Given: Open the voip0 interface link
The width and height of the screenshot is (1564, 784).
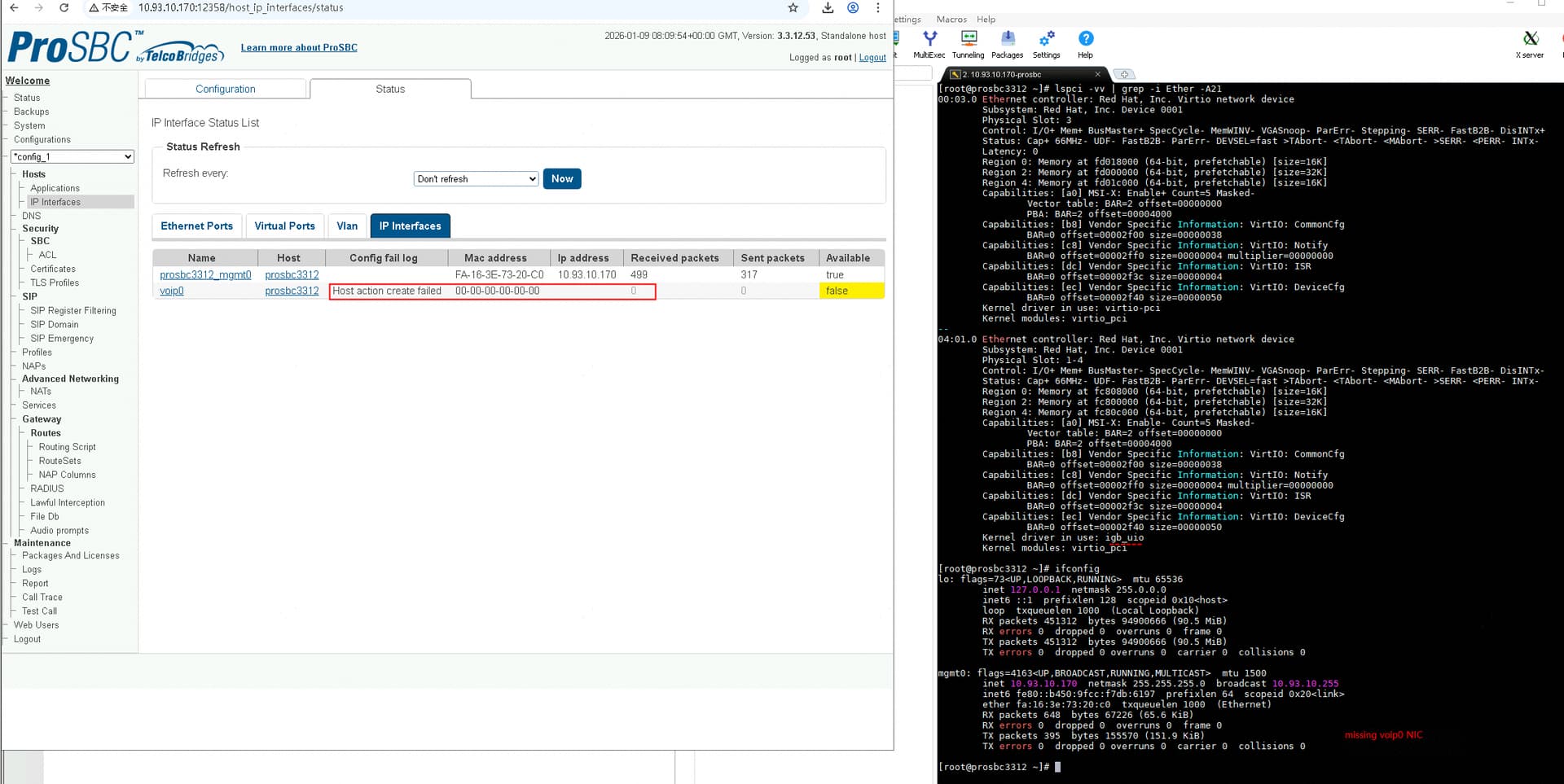Looking at the screenshot, I should pos(172,291).
